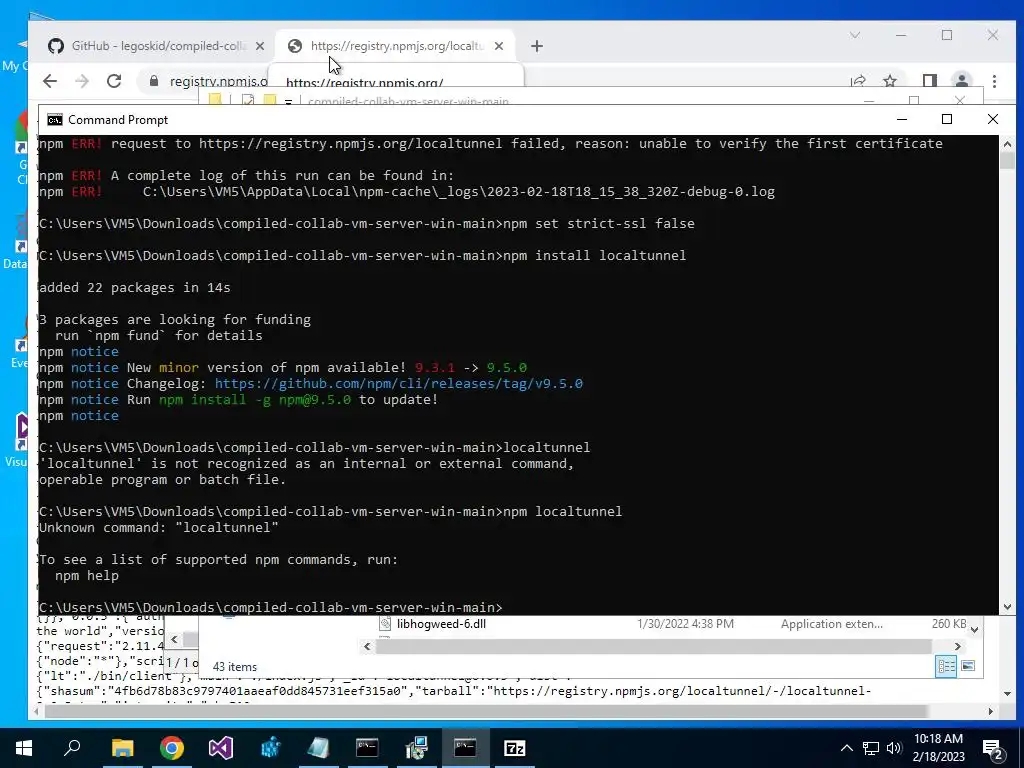Open the clock and calendar flyout
This screenshot has width=1024, height=768.
point(938,748)
